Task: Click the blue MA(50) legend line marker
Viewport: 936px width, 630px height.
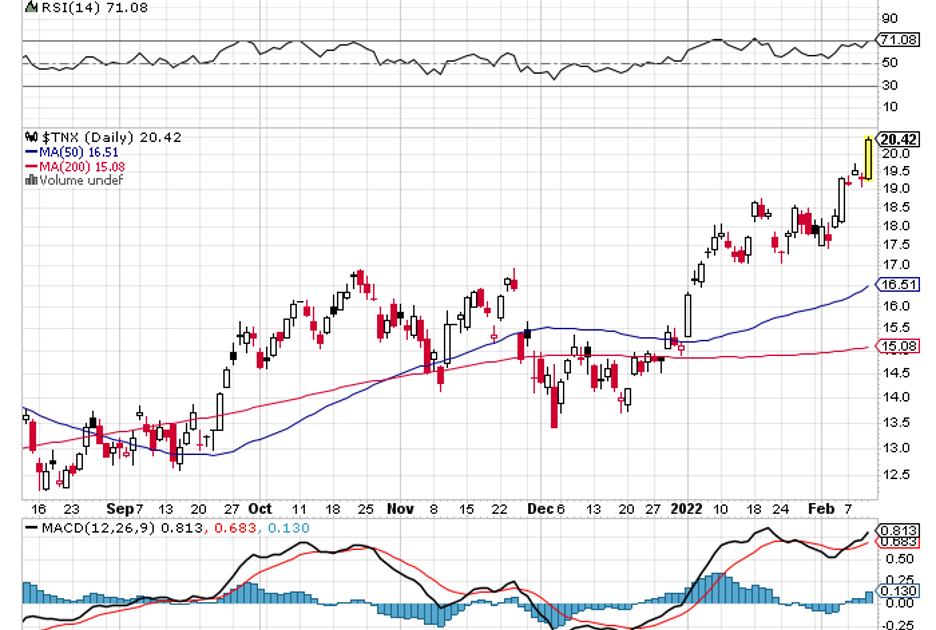Action: (x=30, y=152)
